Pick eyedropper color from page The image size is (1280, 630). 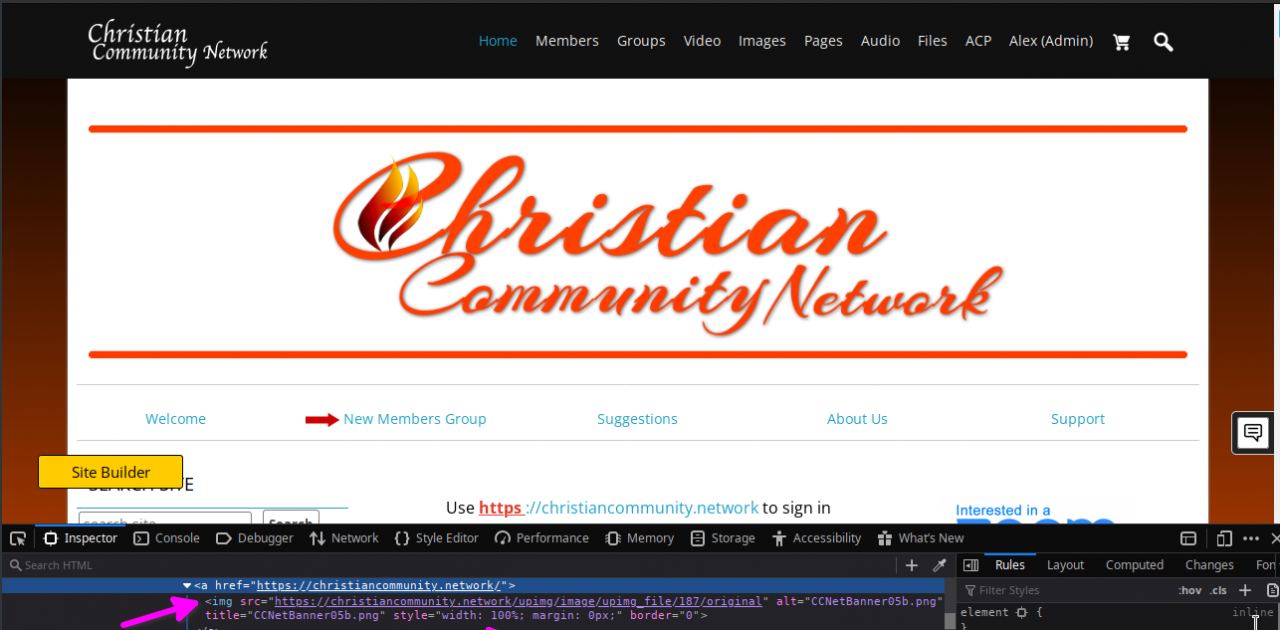[939, 565]
